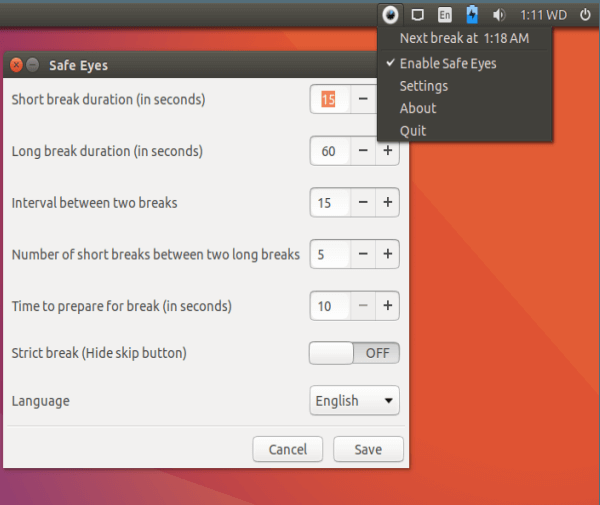Decrease interval between two breaks
Screen dimensions: 600x505
(363, 202)
